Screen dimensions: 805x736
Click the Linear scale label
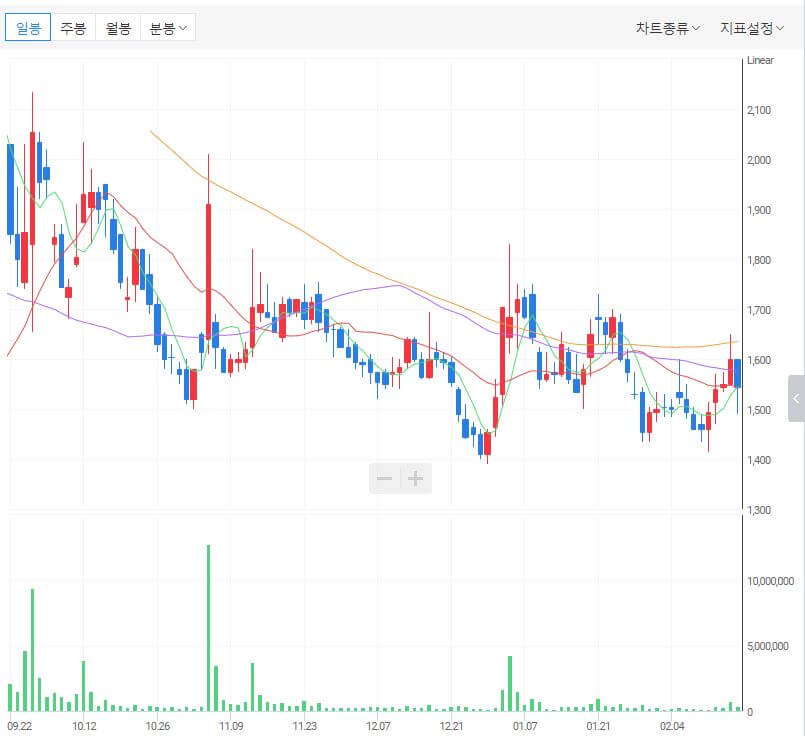pyautogui.click(x=760, y=60)
